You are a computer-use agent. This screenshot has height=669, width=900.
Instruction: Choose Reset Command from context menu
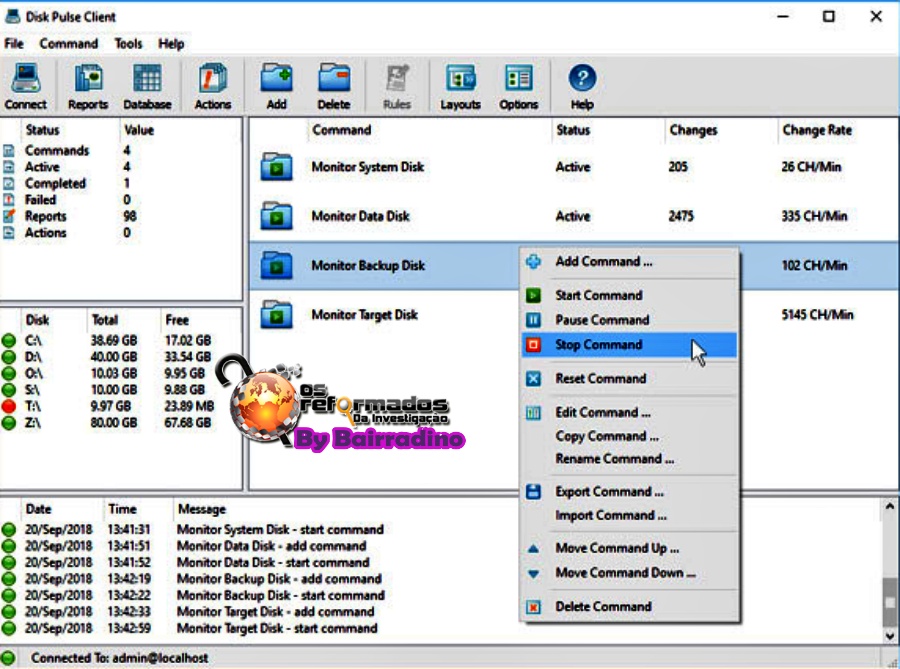[629, 379]
